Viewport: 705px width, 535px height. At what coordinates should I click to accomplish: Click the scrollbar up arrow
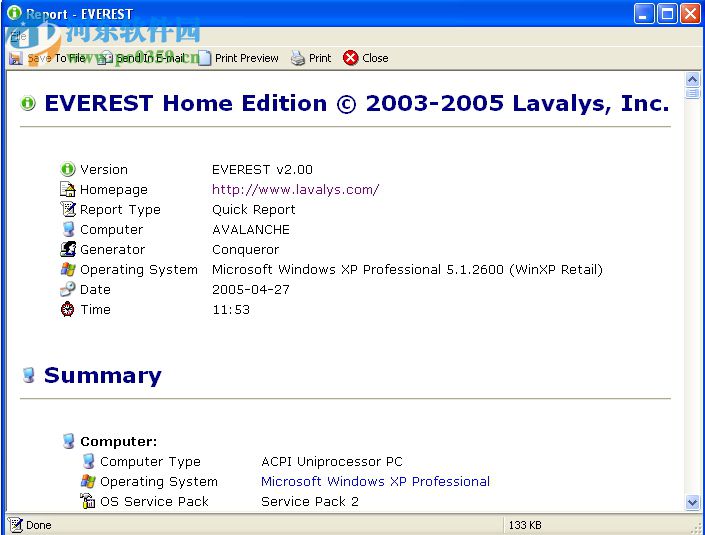pos(692,80)
